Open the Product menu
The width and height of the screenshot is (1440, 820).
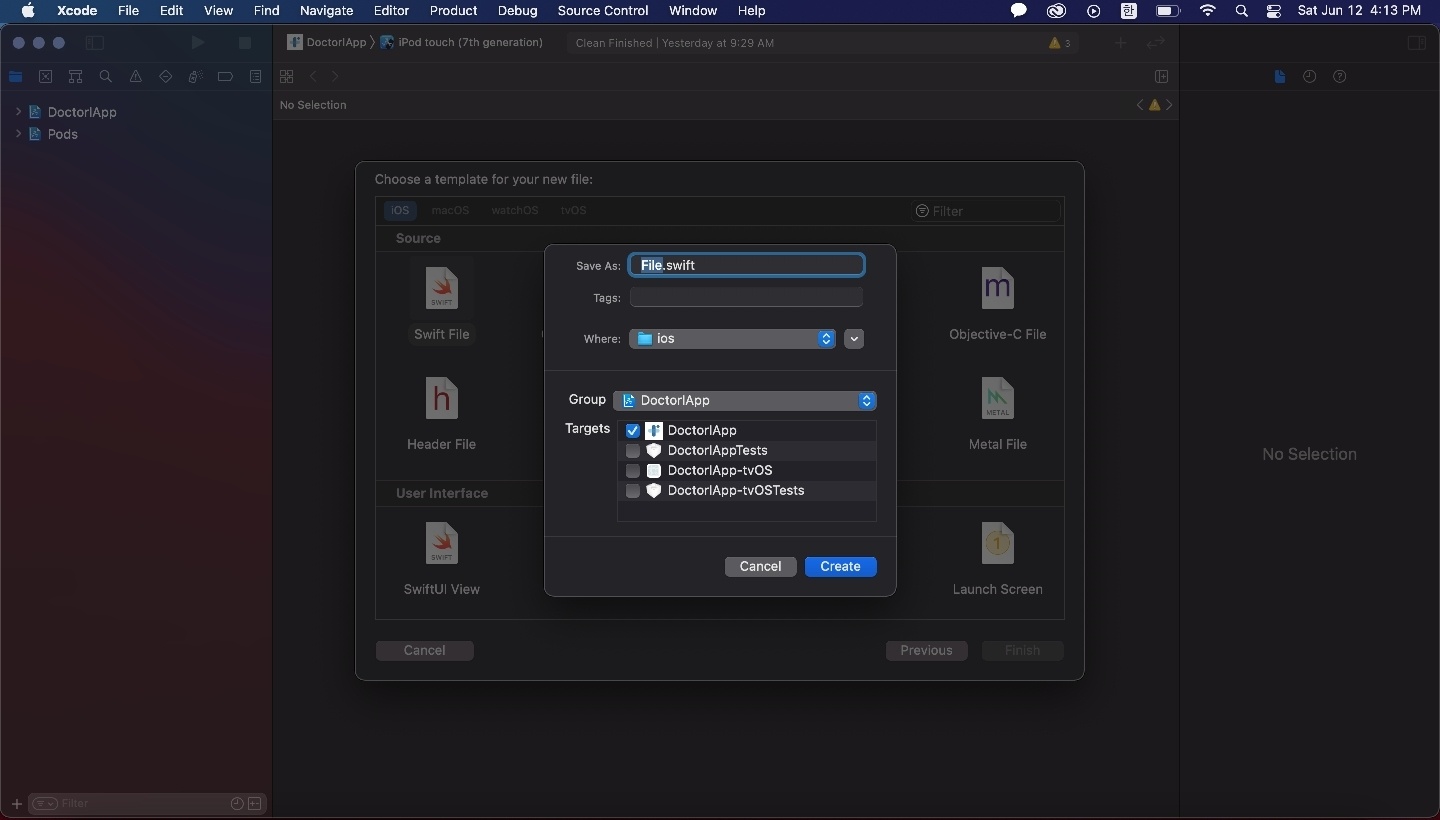pos(453,11)
